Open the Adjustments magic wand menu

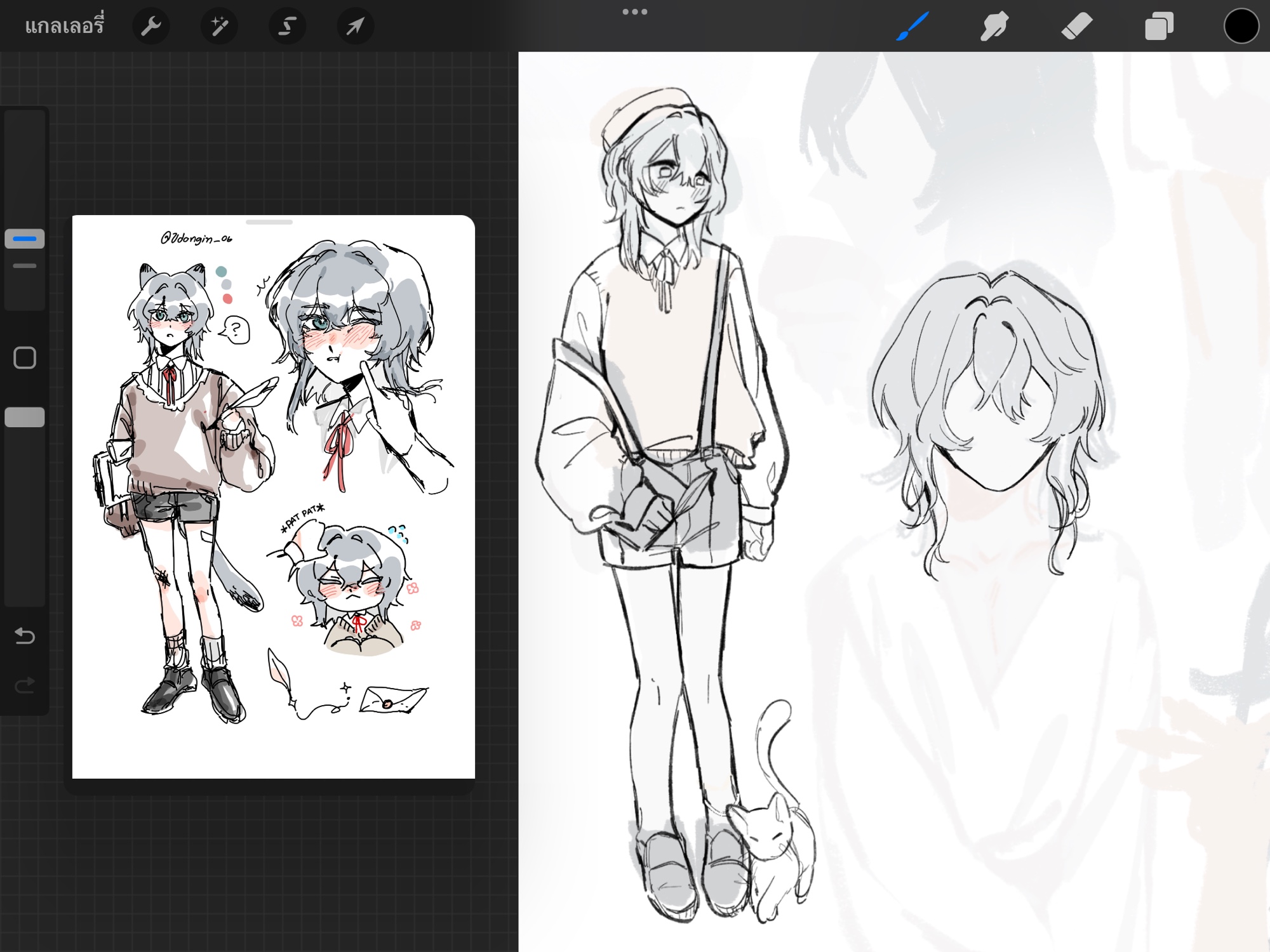tap(219, 27)
